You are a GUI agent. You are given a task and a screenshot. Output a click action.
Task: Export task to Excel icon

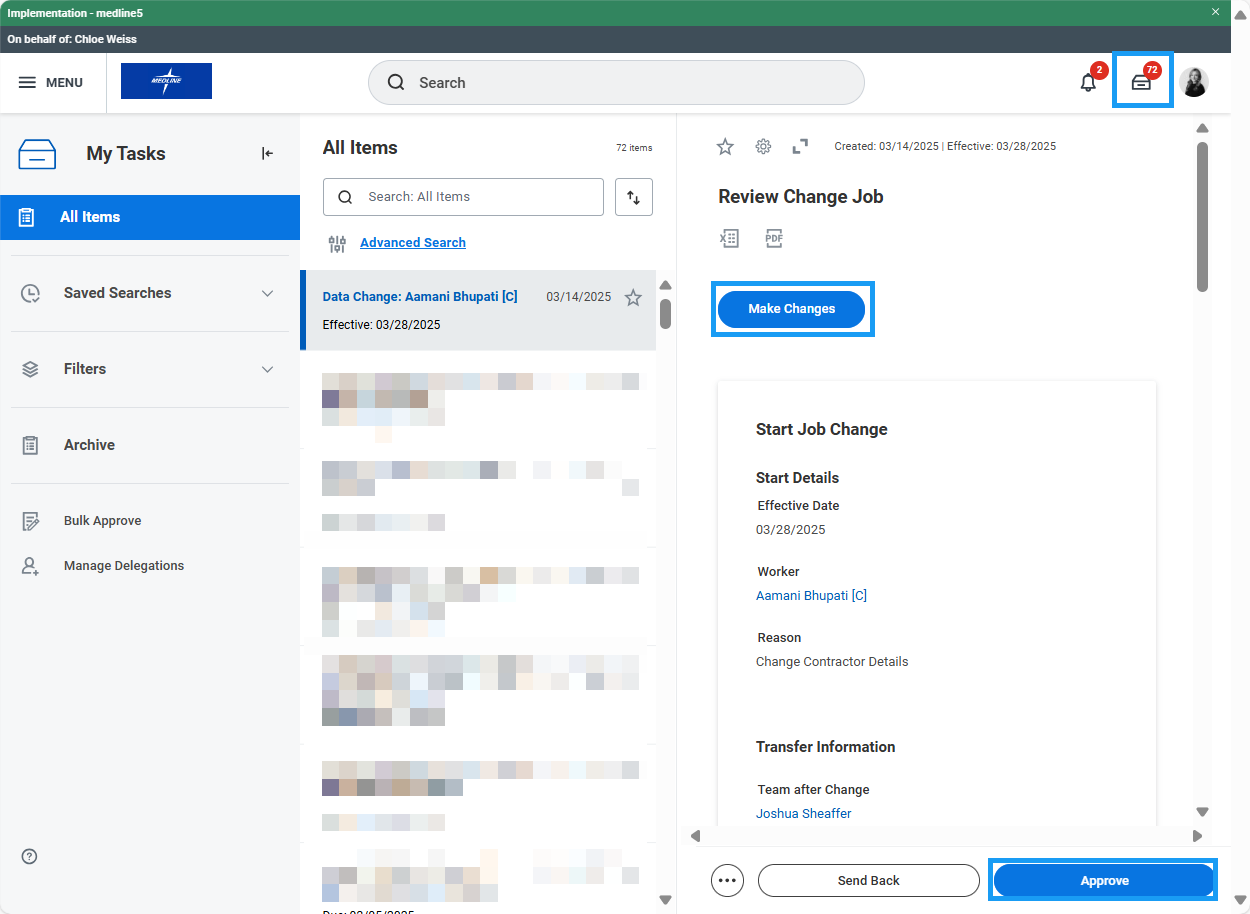(729, 238)
